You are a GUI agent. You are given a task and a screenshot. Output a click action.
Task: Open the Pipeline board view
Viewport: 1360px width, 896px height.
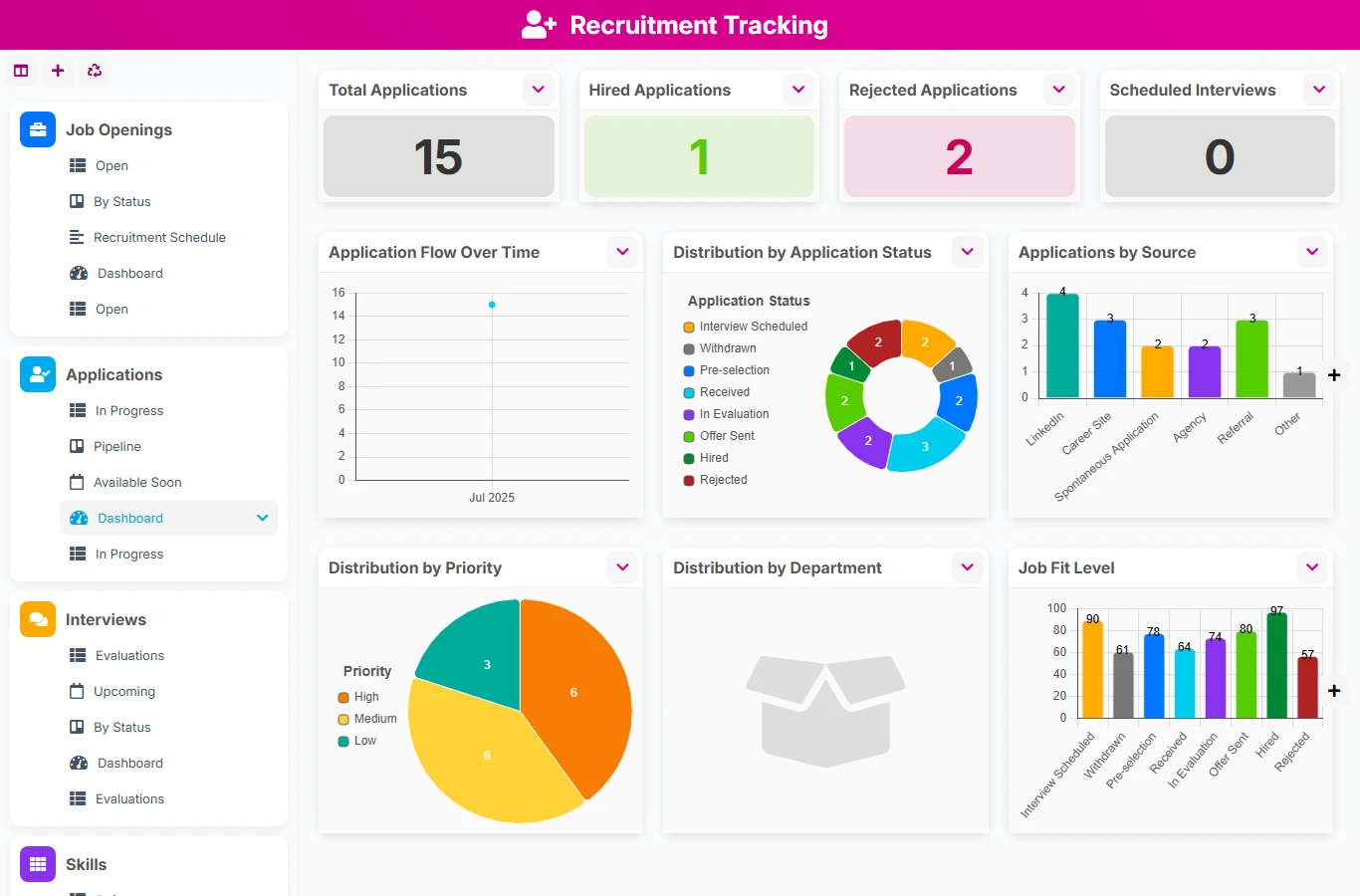[x=168, y=447]
